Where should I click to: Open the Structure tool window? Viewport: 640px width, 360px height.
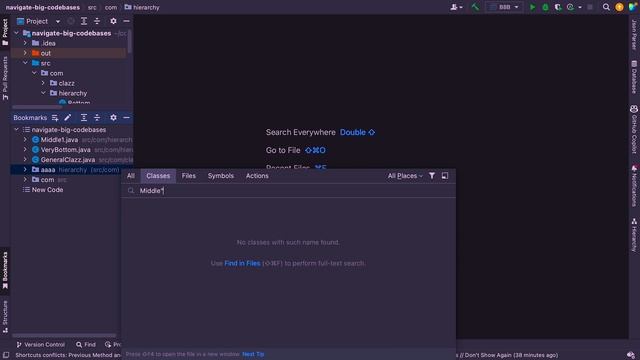pyautogui.click(x=5, y=317)
